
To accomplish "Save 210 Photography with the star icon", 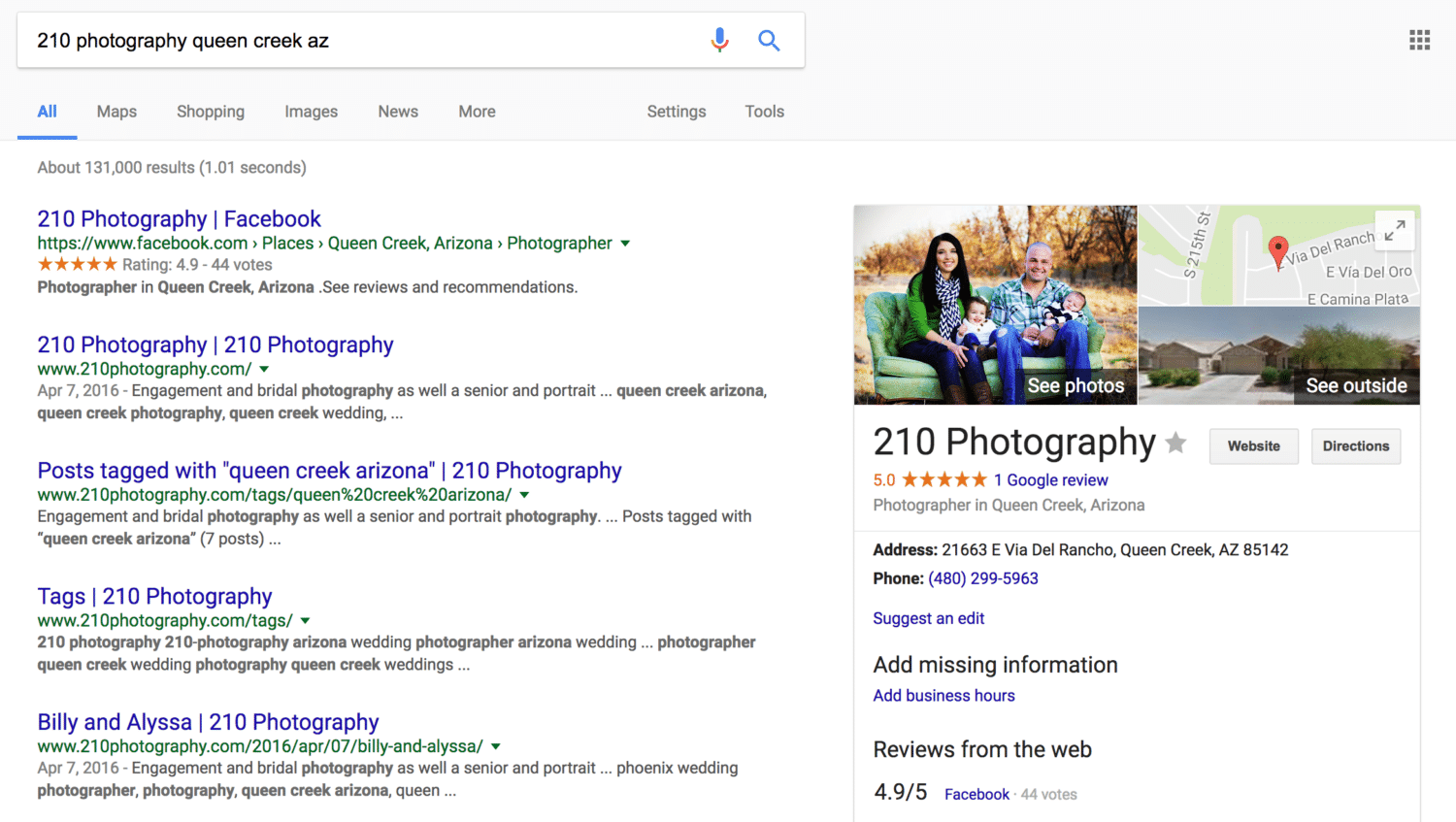I will (x=1175, y=444).
